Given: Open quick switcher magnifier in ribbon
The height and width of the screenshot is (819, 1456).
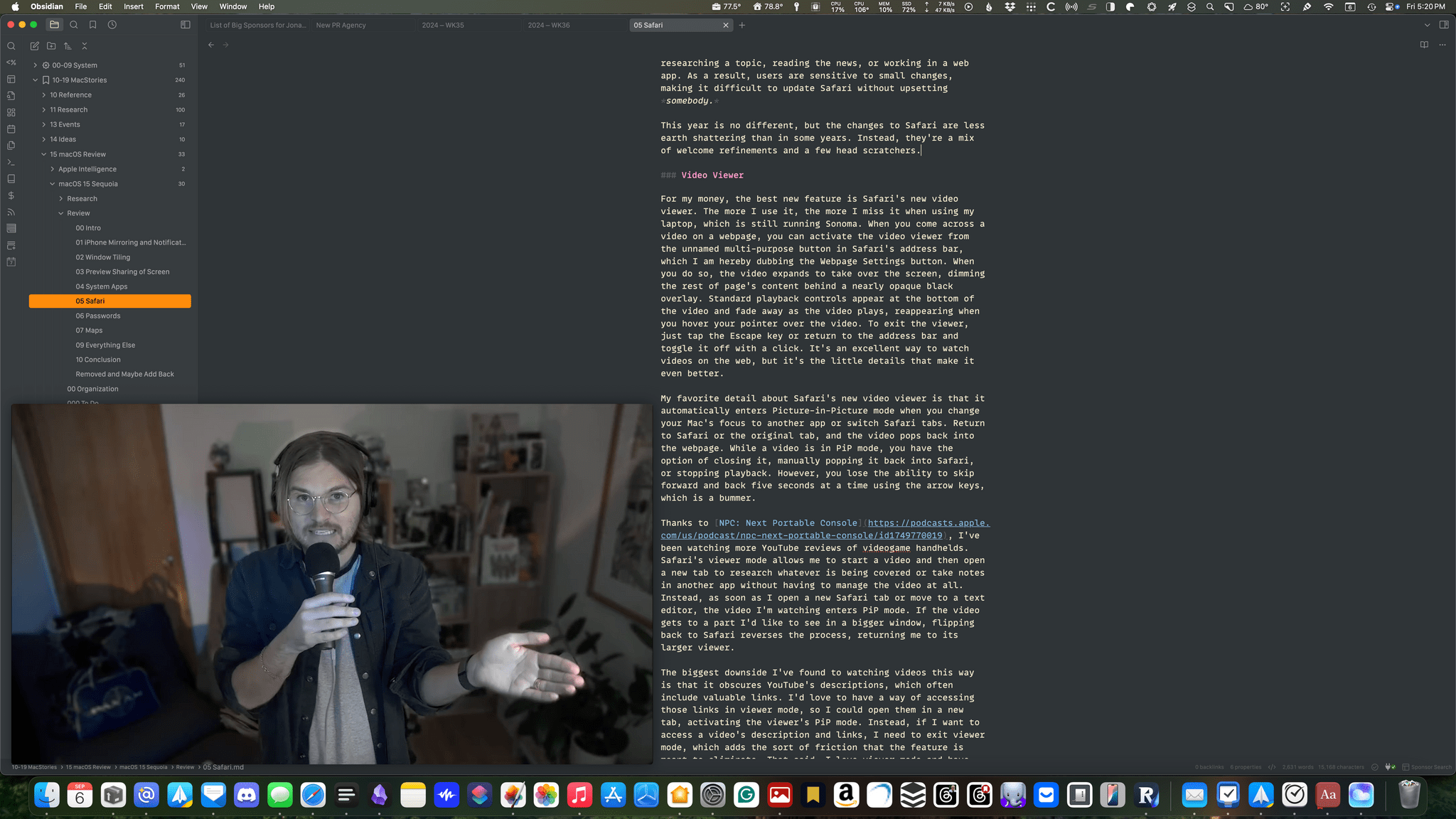Looking at the screenshot, I should pos(11,46).
